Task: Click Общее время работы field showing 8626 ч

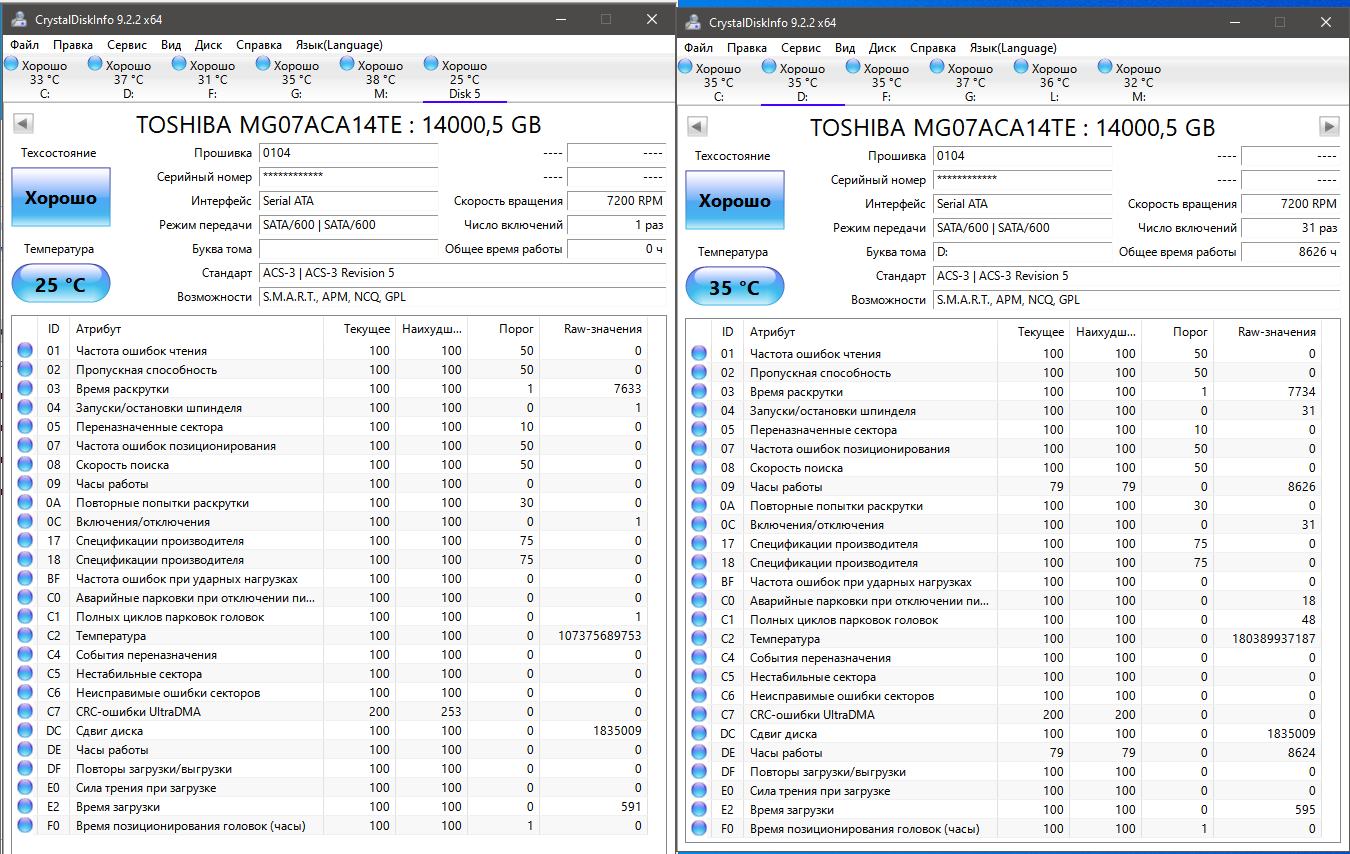Action: 1290,252
